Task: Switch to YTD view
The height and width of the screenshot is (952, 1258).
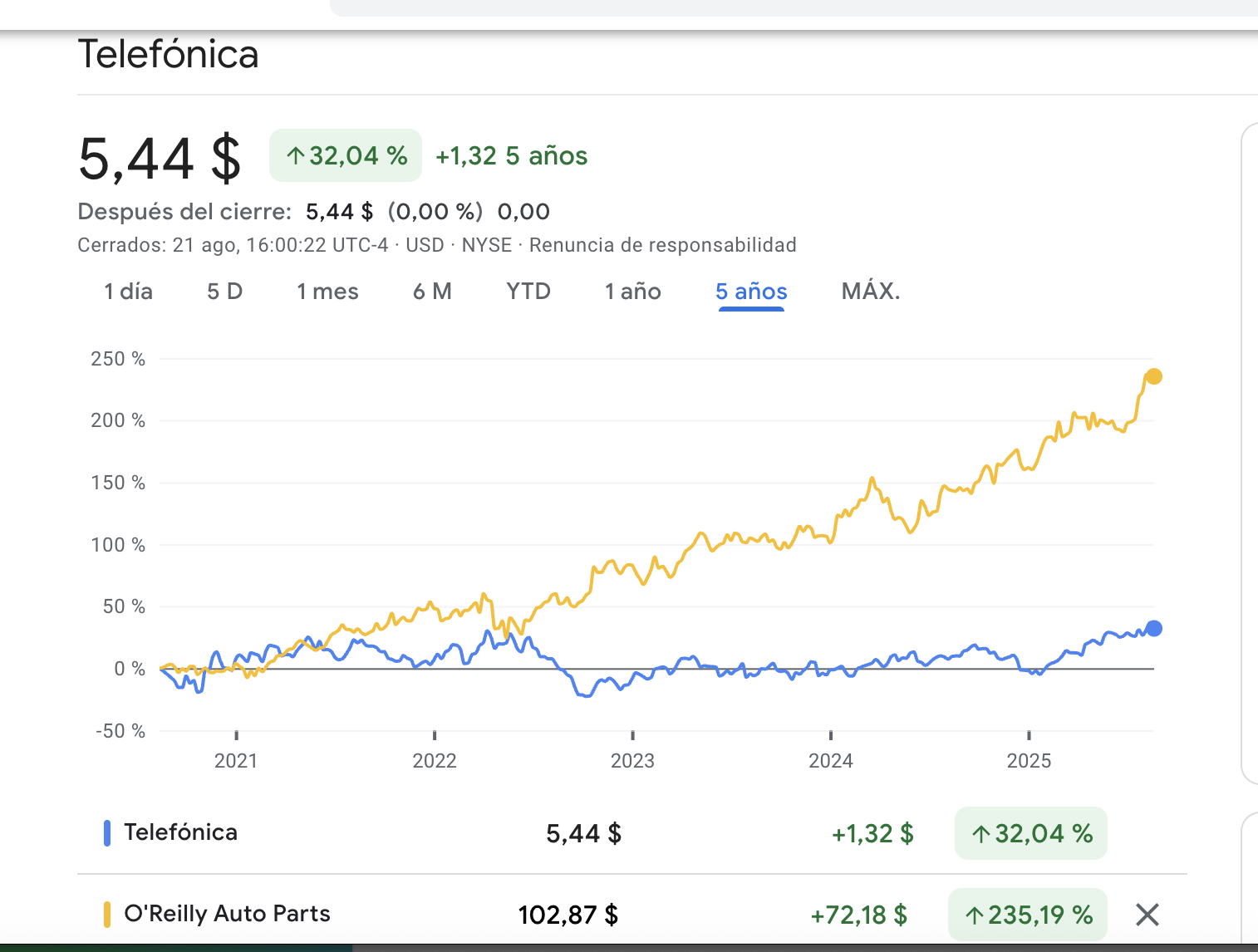Action: point(528,292)
